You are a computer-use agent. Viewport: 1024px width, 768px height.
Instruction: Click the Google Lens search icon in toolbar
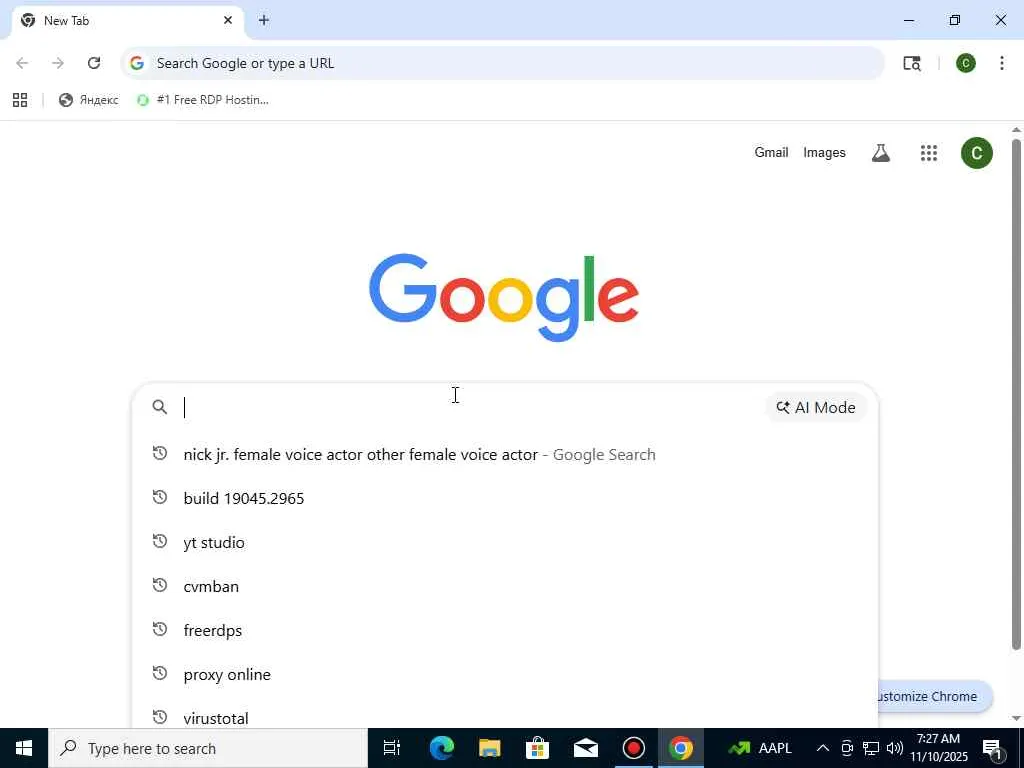[x=912, y=63]
